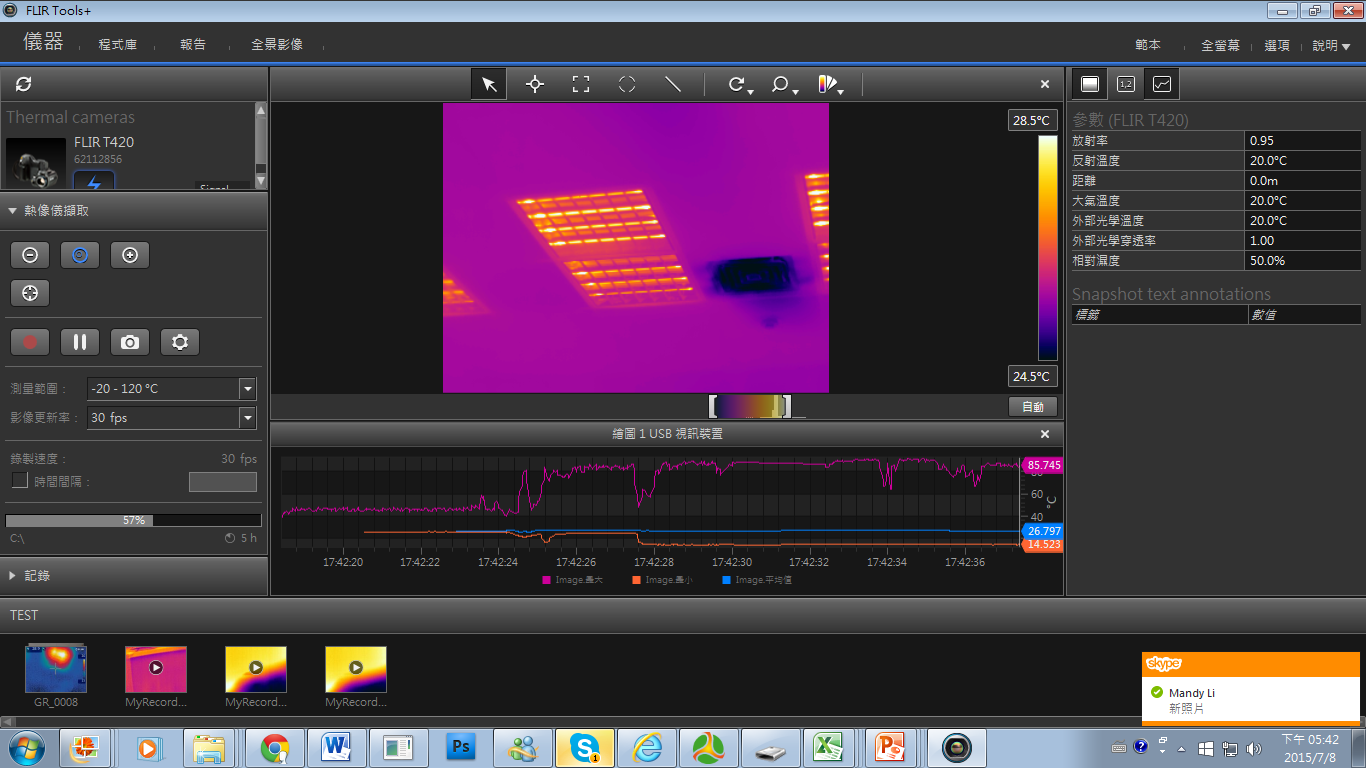This screenshot has height=768, width=1366.
Task: Switch to the plot graph panel view
Action: 1162,84
